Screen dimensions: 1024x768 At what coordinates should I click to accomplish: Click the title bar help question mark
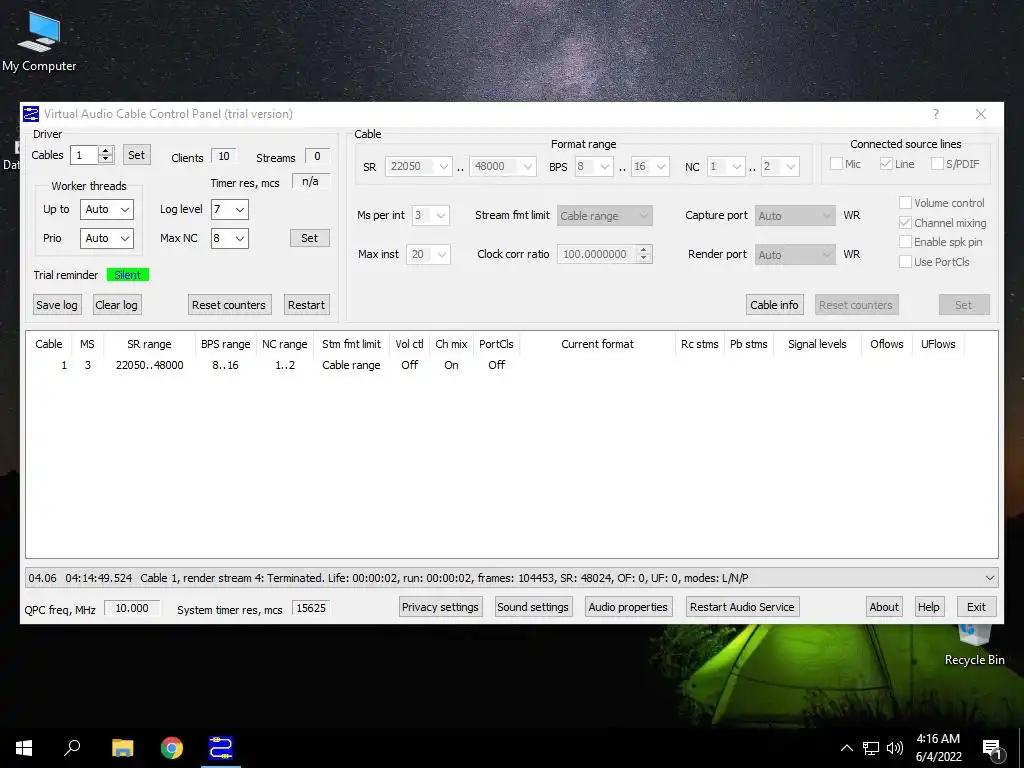click(x=936, y=114)
